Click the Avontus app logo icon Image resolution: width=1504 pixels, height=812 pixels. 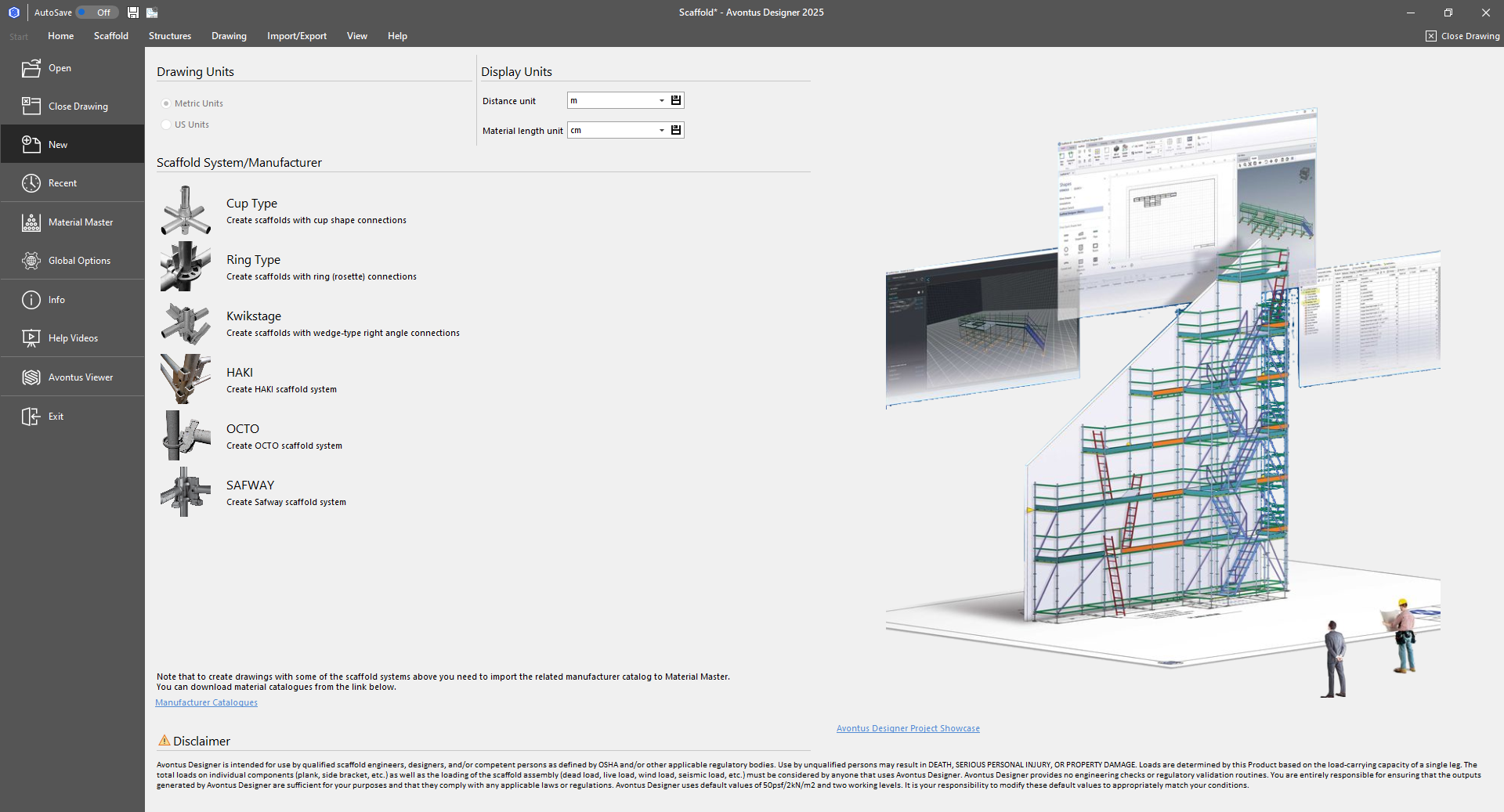pyautogui.click(x=14, y=13)
